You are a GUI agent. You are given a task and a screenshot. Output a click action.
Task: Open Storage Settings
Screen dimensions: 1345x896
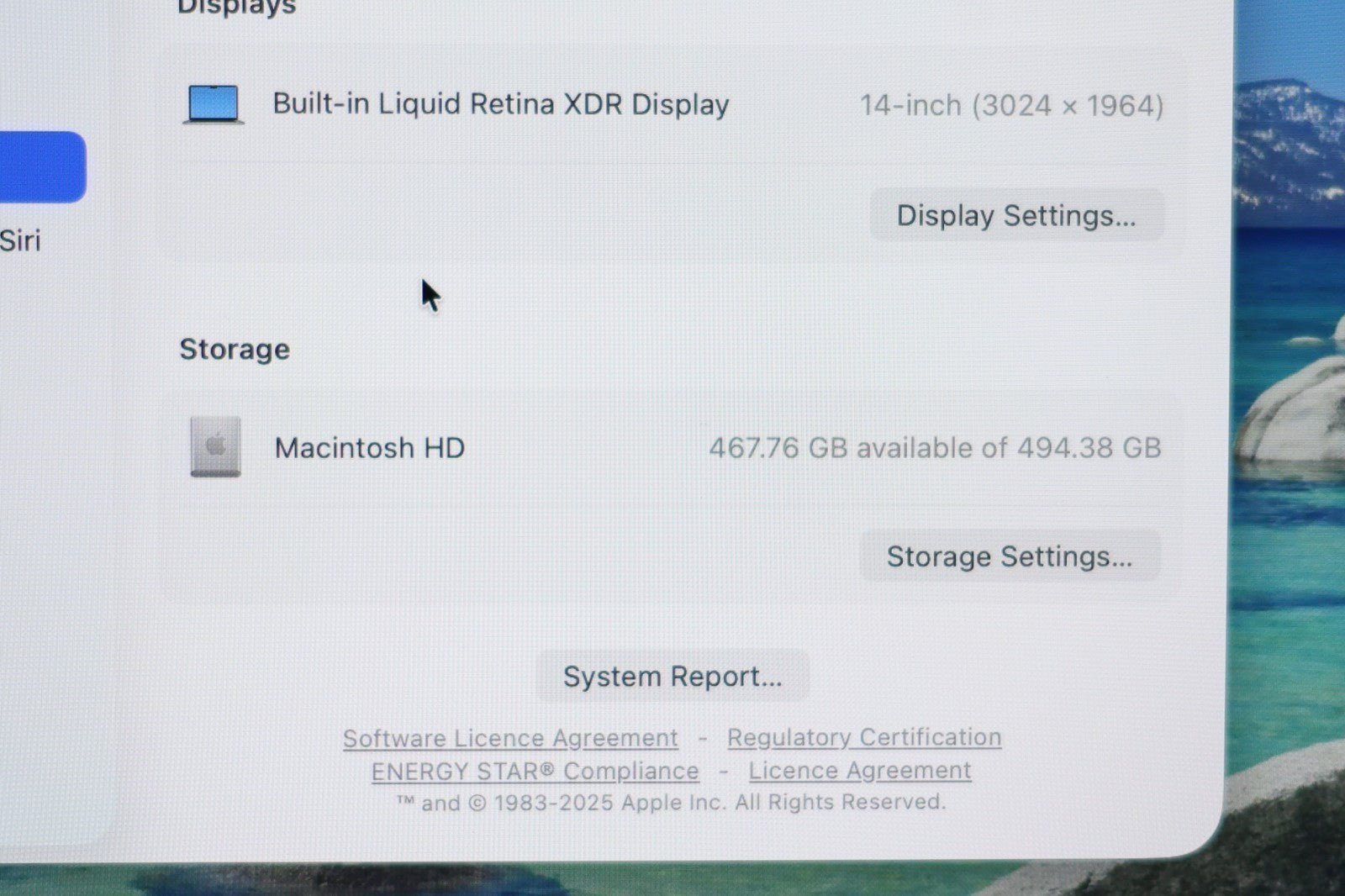pos(1009,556)
